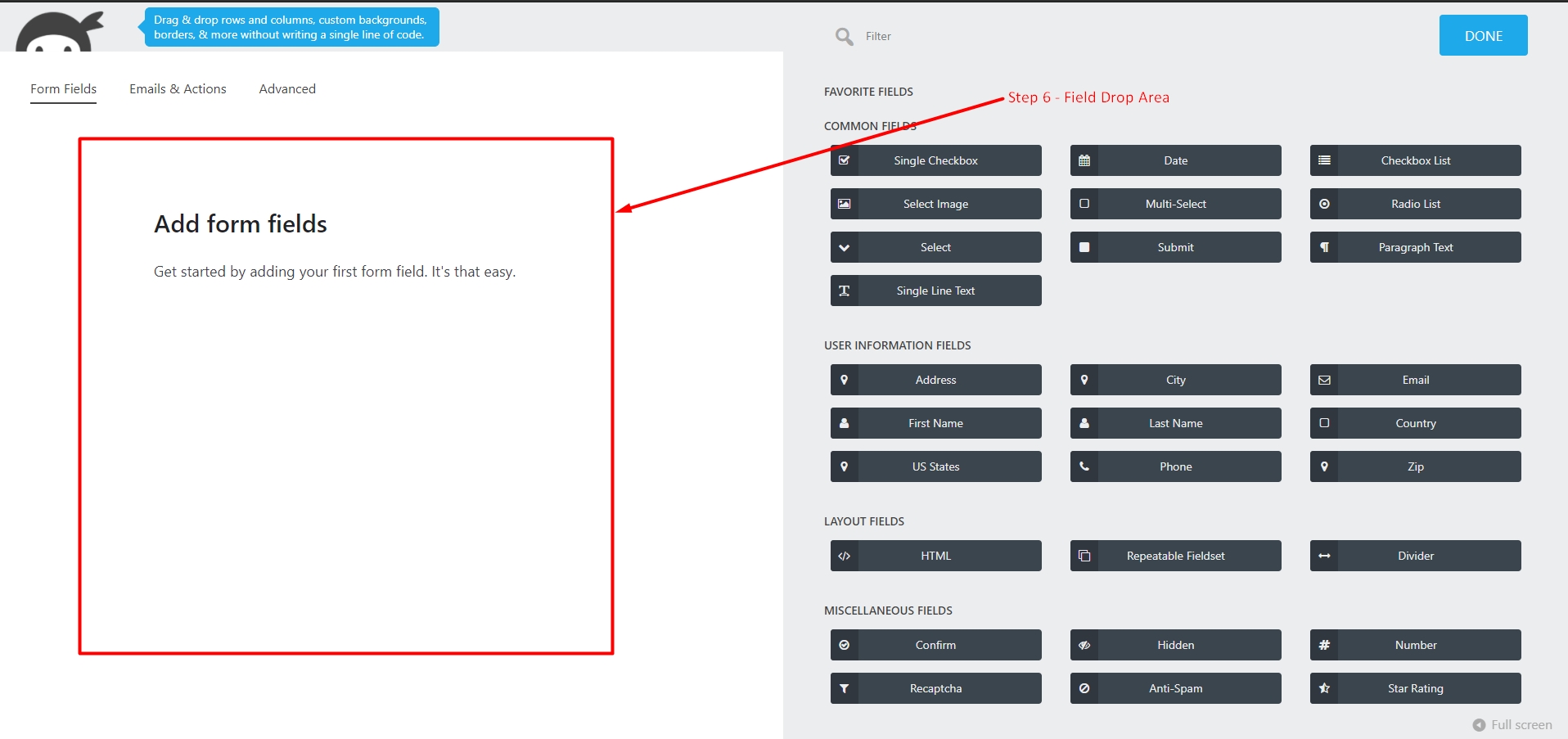Add the Submit field

pyautogui.click(x=1175, y=247)
